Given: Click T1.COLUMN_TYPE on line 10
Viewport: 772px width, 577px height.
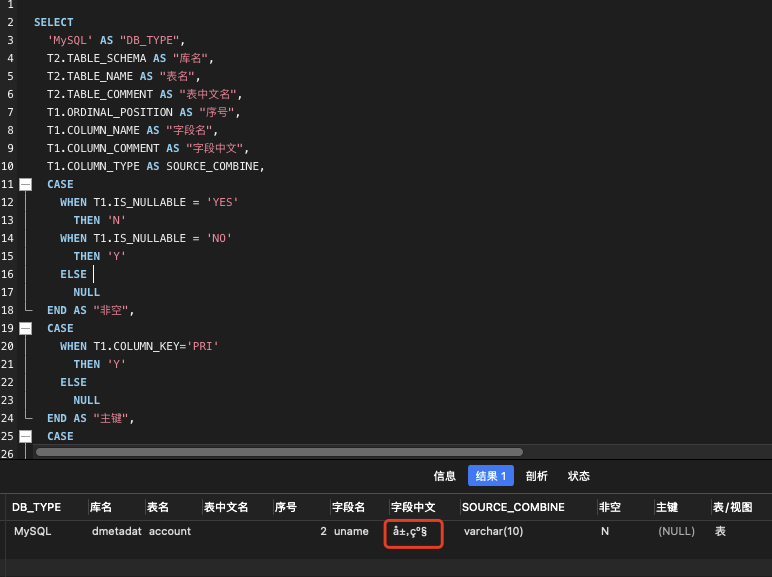Looking at the screenshot, I should click(x=94, y=166).
